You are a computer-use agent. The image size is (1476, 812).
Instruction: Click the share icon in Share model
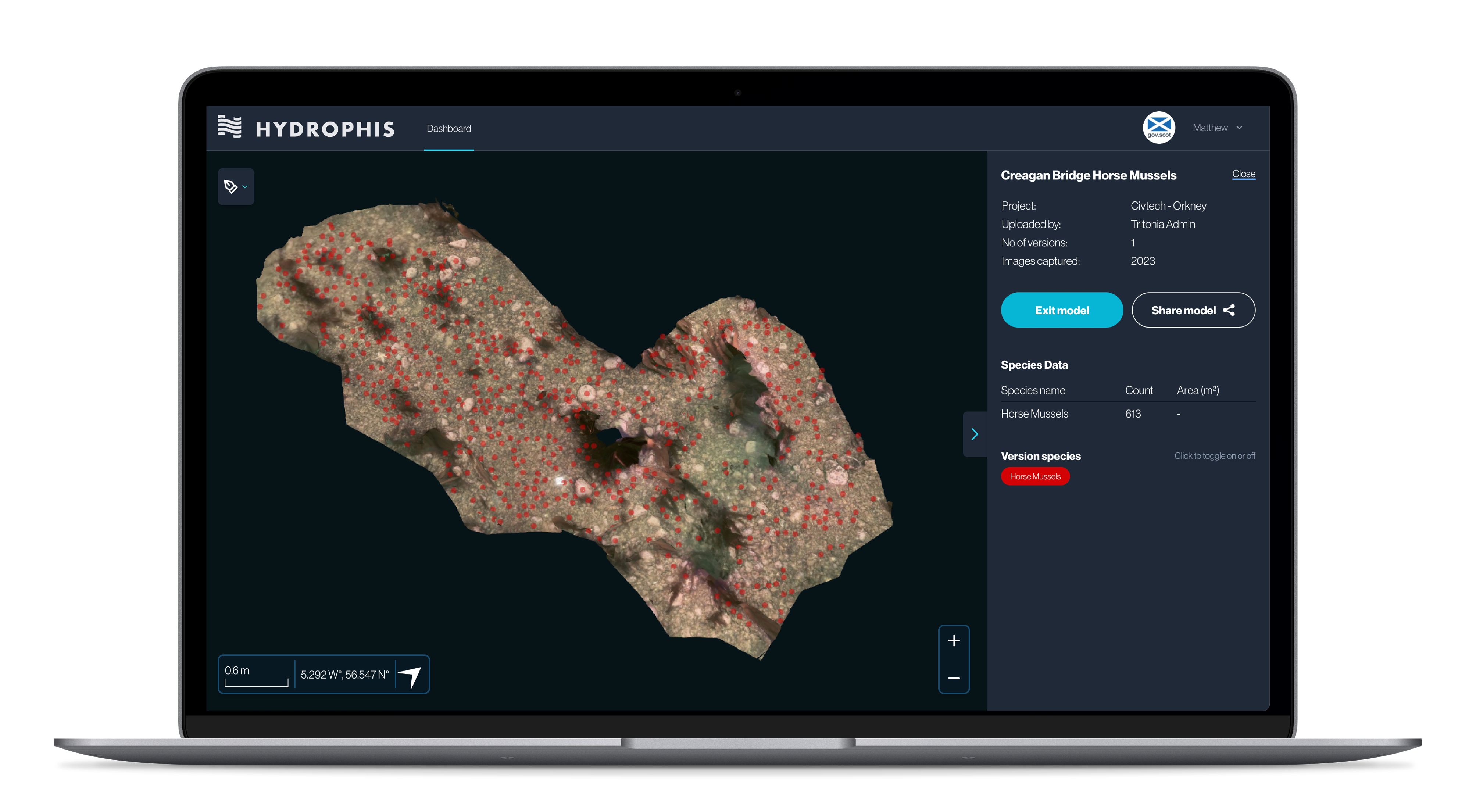click(1229, 310)
